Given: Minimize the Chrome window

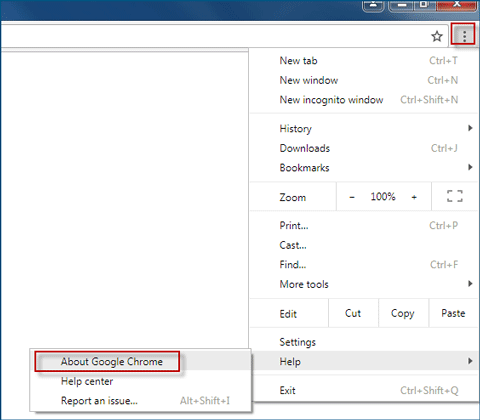Looking at the screenshot, I should point(402,5).
